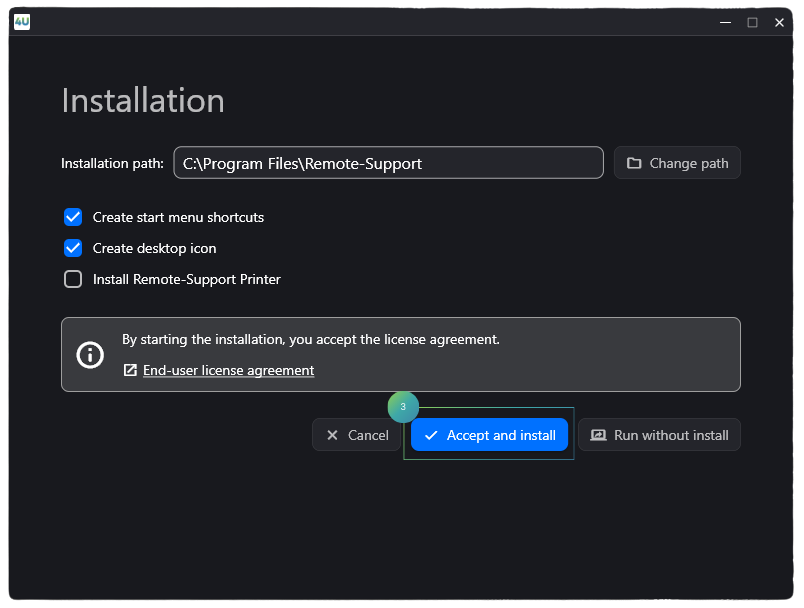Maximize the installer window
Image resolution: width=804 pixels, height=608 pixels.
pyautogui.click(x=752, y=22)
